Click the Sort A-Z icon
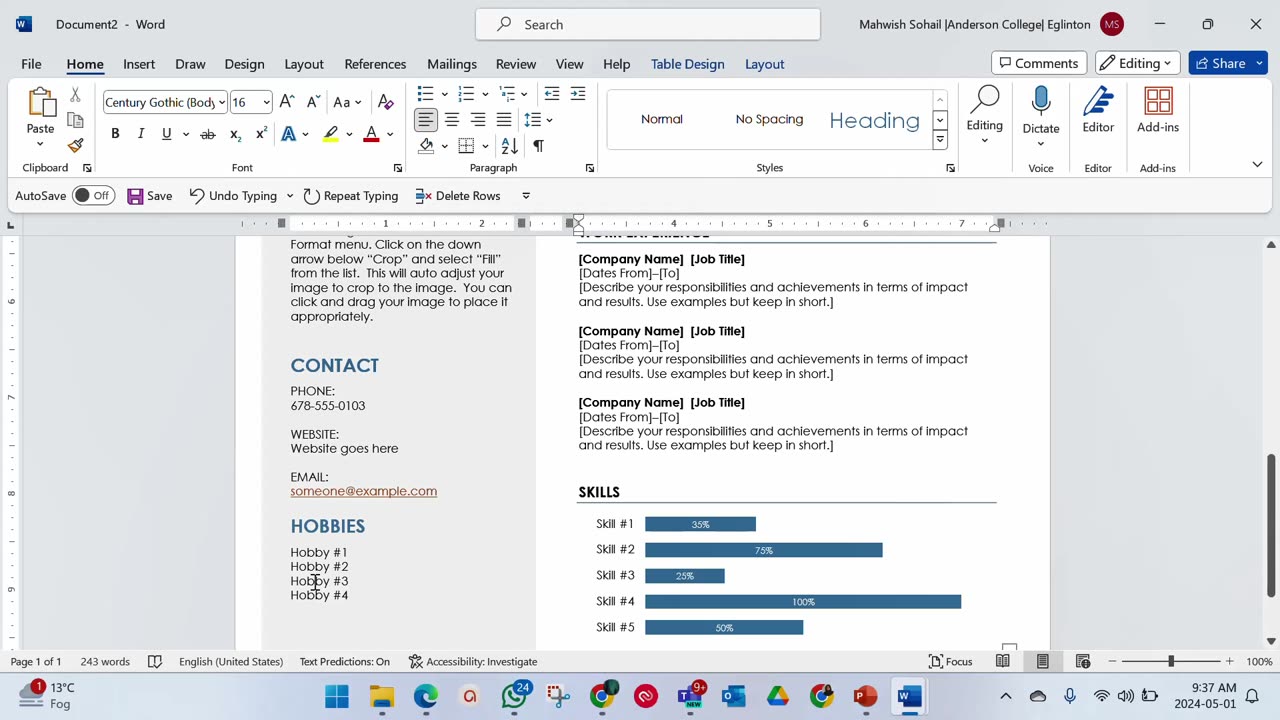This screenshot has height=720, width=1280. coord(510,146)
